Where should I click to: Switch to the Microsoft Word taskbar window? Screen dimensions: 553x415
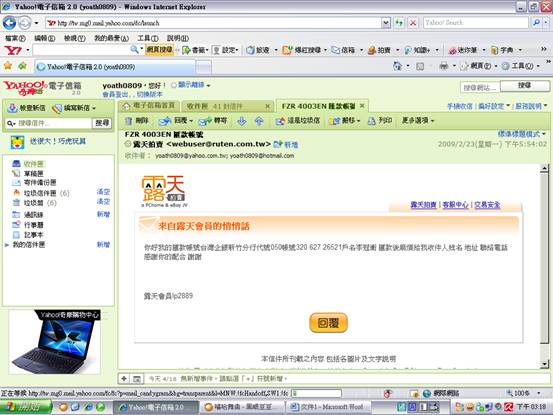point(327,407)
